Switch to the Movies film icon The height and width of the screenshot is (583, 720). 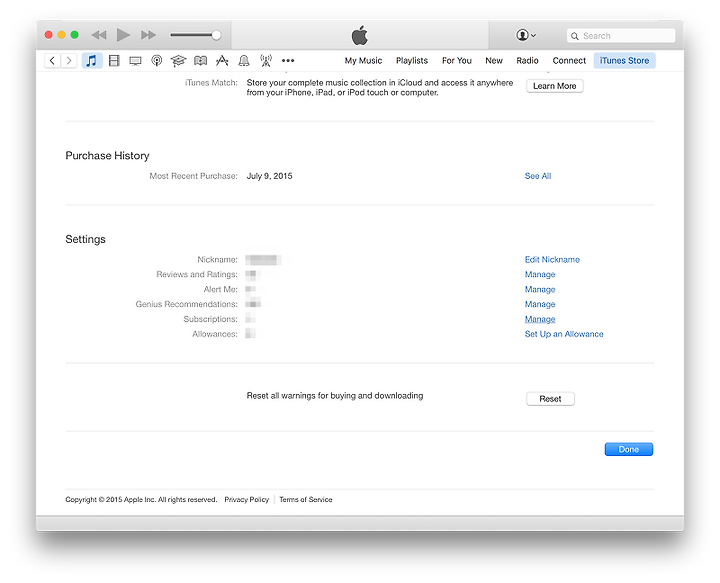click(x=114, y=61)
